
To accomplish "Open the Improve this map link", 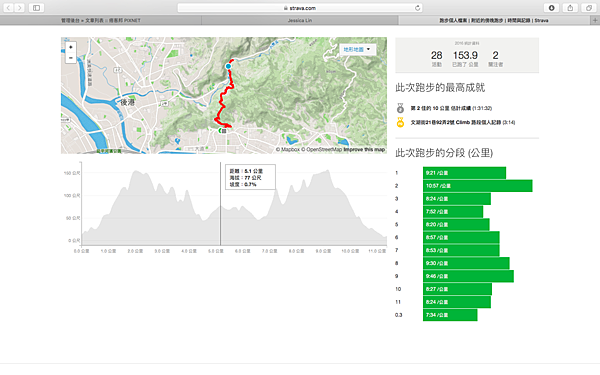I will click(x=364, y=149).
